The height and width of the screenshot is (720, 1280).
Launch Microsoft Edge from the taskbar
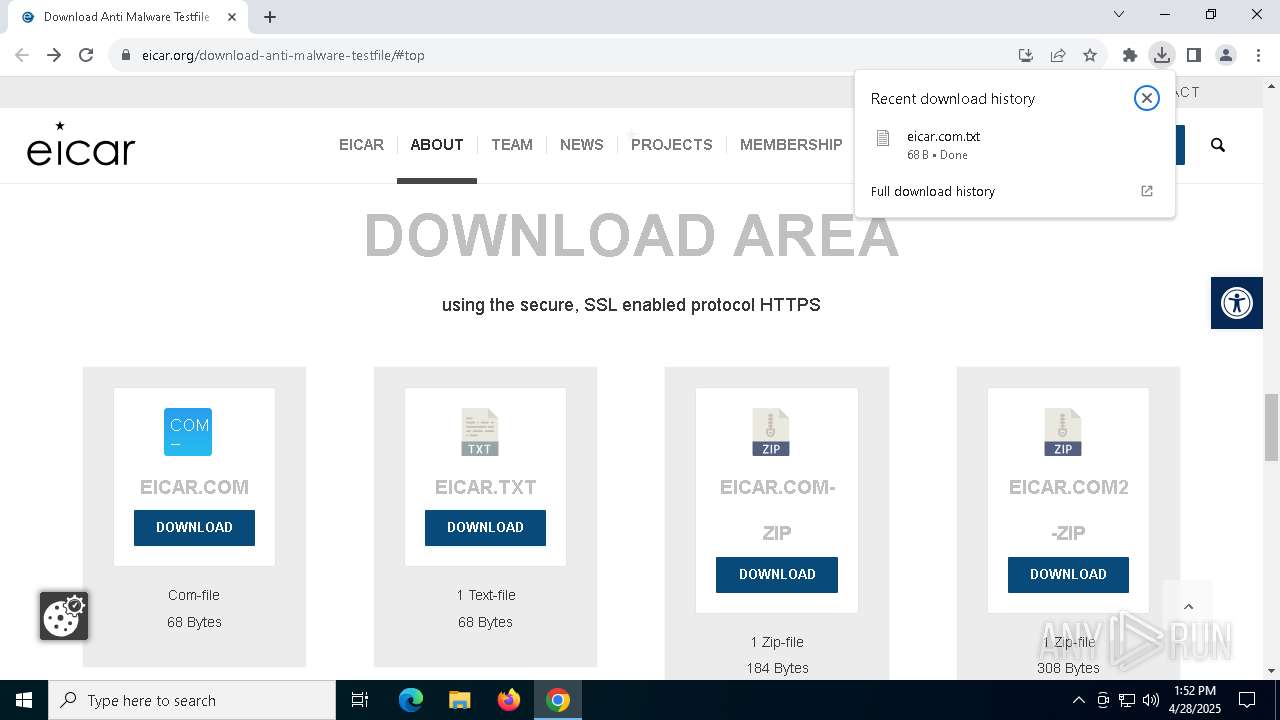(411, 700)
